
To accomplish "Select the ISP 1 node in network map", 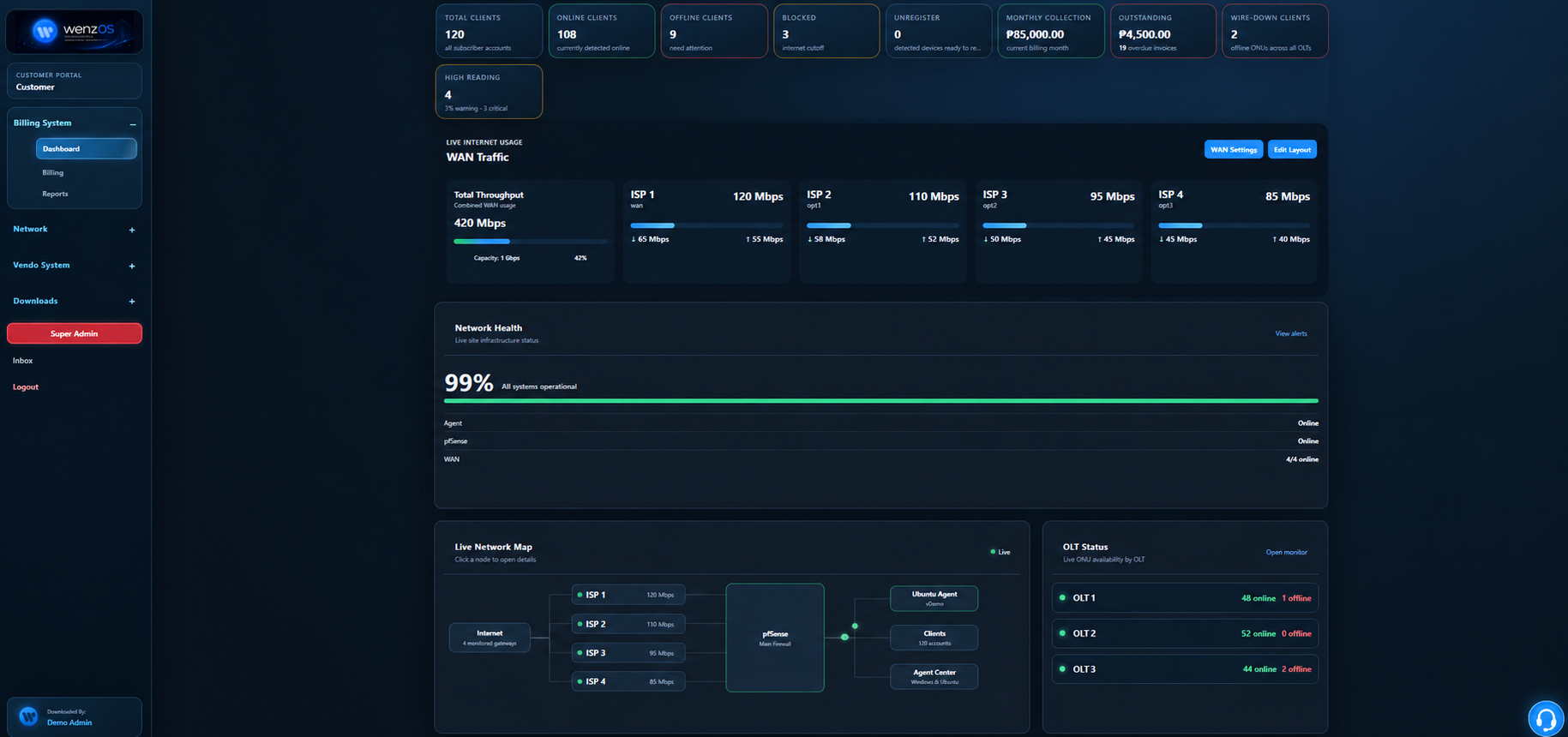I will click(x=628, y=595).
